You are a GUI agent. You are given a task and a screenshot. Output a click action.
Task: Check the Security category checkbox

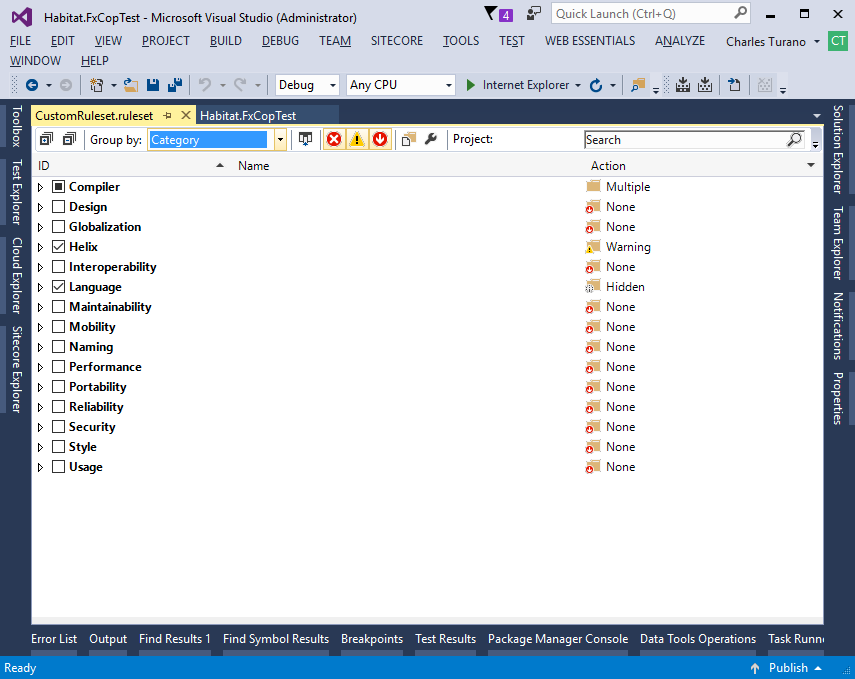[x=58, y=426]
